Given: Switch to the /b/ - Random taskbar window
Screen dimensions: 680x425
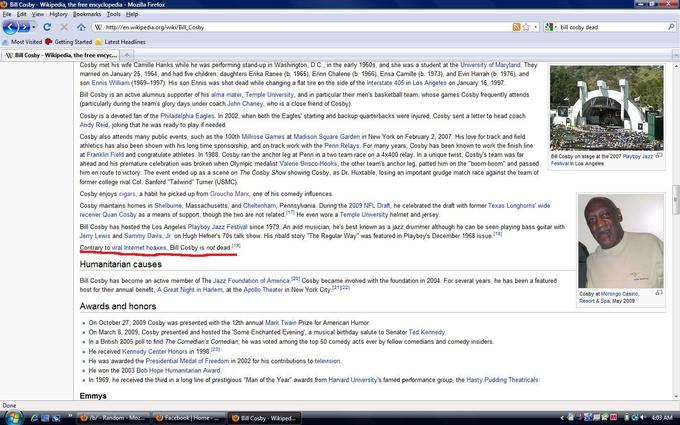Looking at the screenshot, I should (113, 418).
